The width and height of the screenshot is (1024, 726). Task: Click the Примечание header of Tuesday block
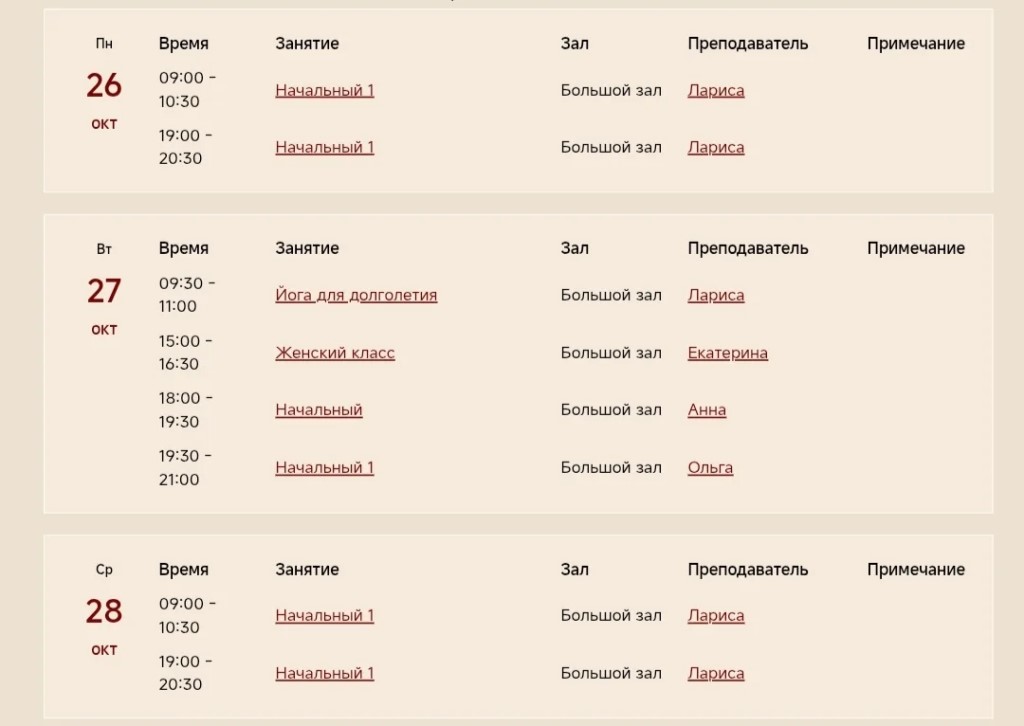pyautogui.click(x=916, y=249)
